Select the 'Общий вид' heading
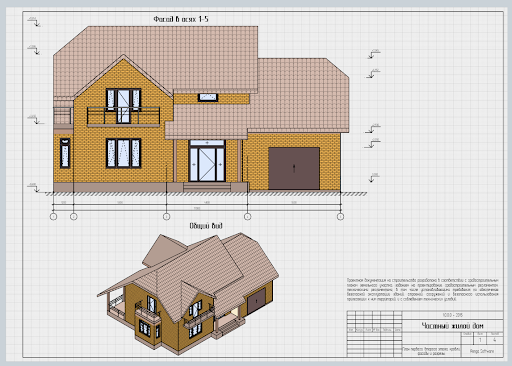 tap(206, 226)
